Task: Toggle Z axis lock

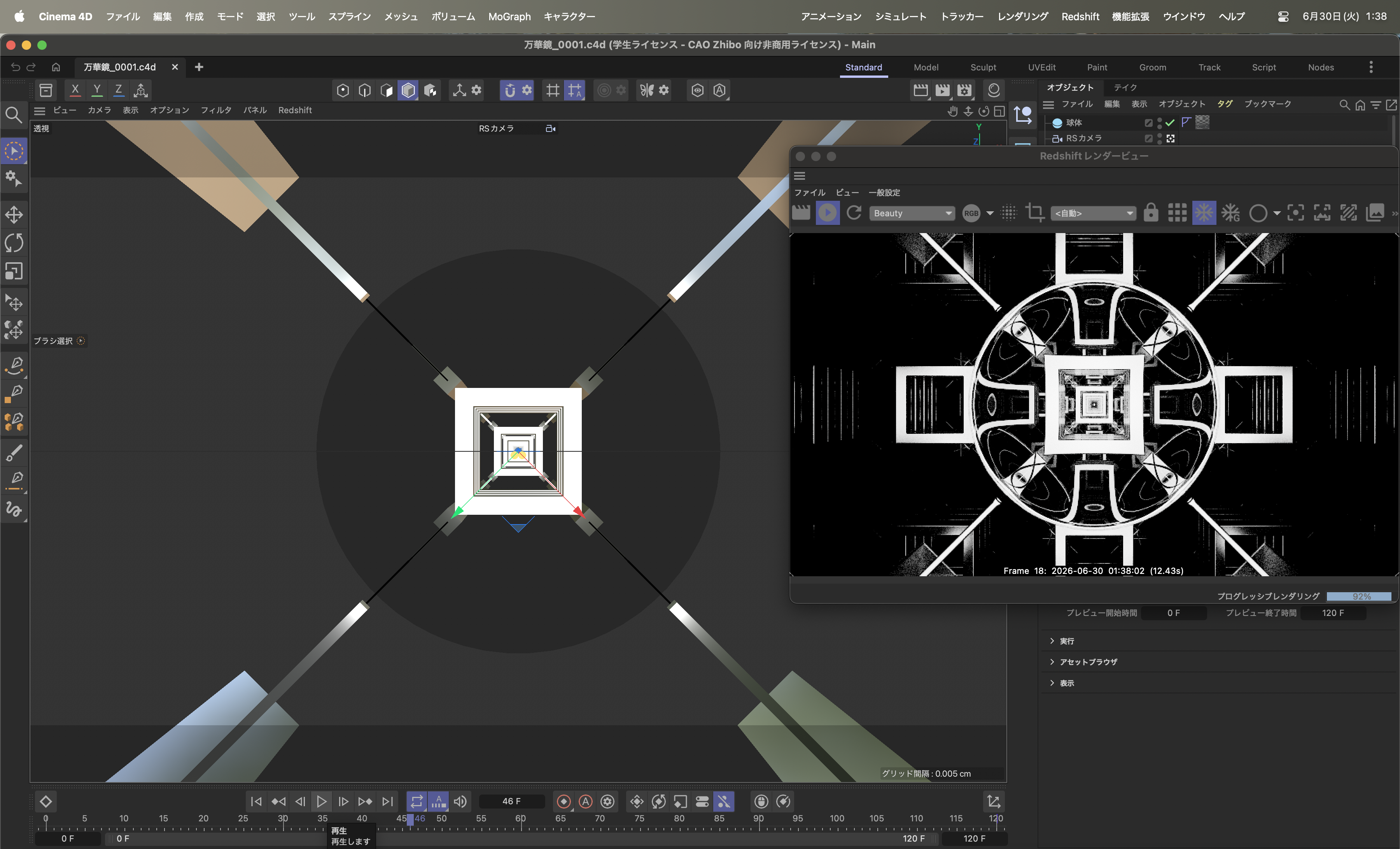Action: point(119,90)
